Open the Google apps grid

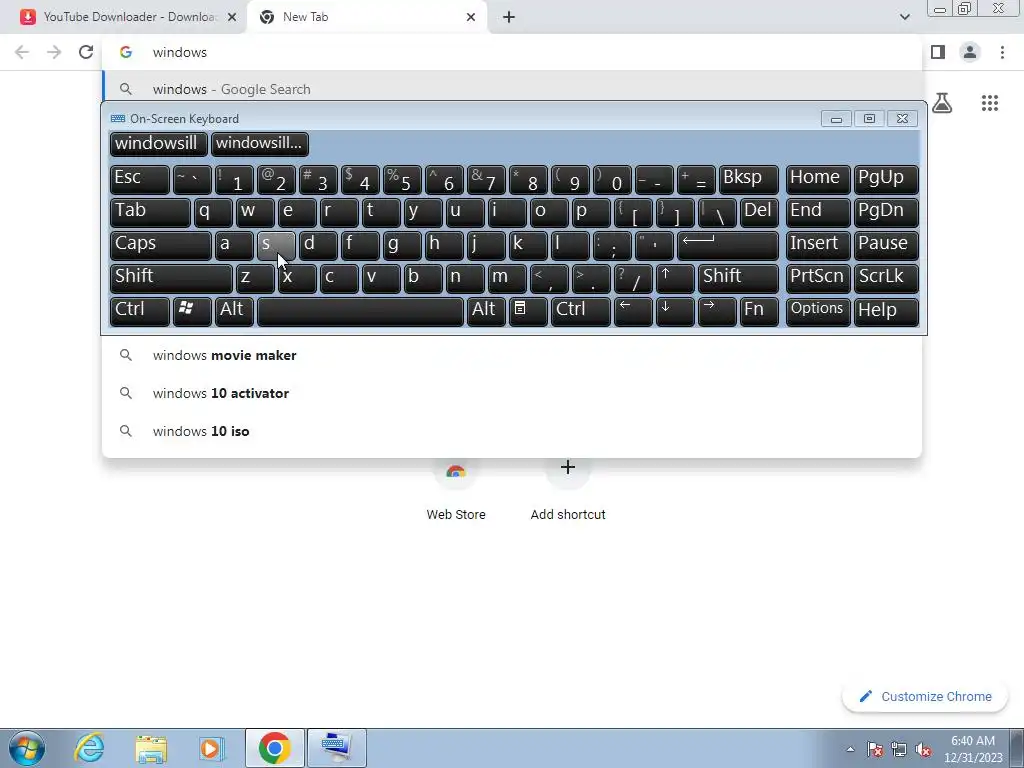click(990, 103)
